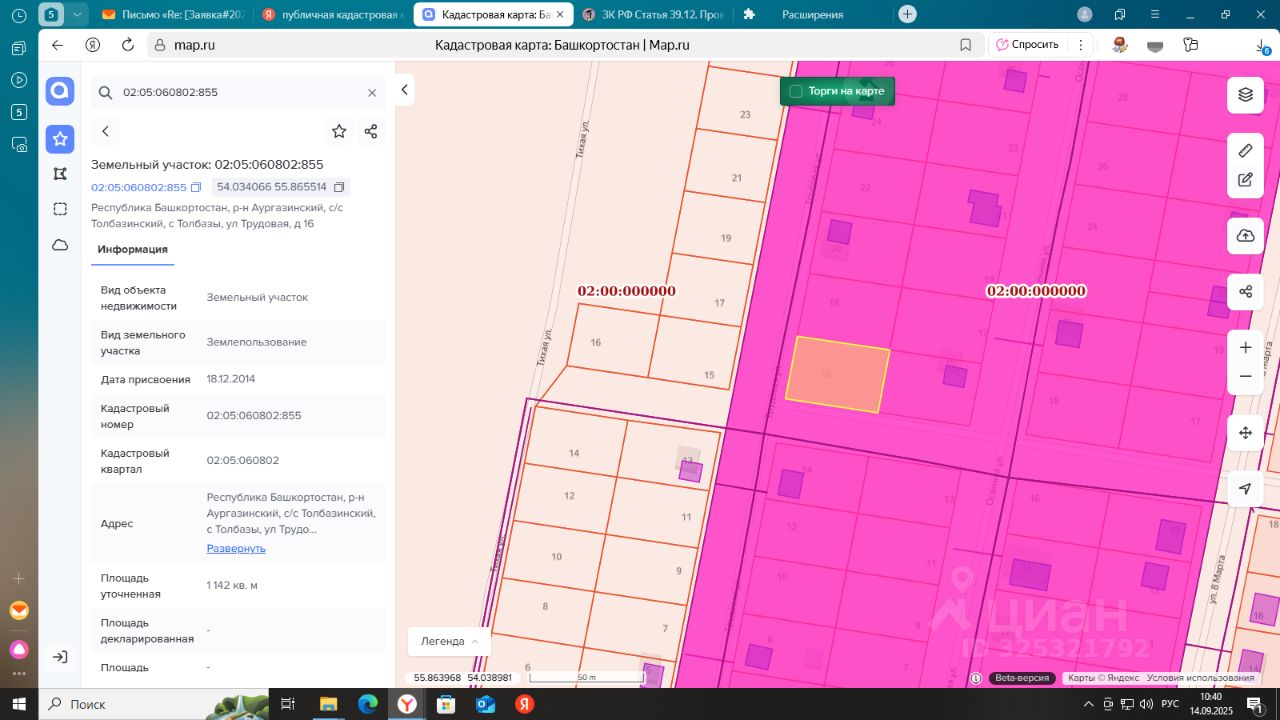Select the ruler measurement tool
Screen dimensions: 1280x720
[x=1245, y=151]
